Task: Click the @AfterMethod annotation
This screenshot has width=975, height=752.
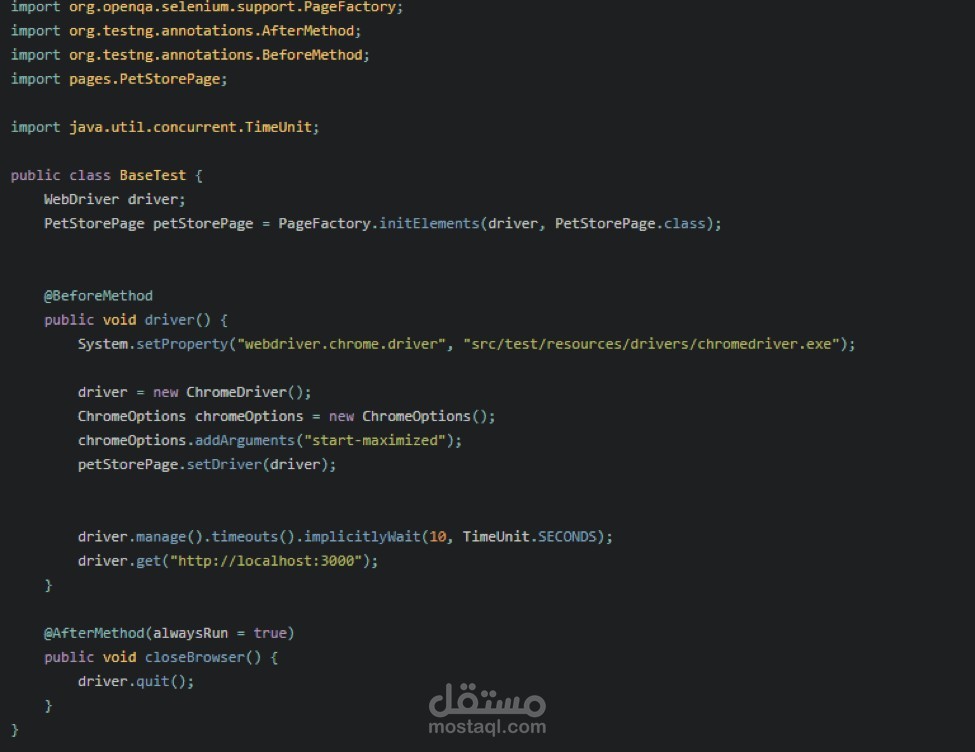Action: [x=96, y=633]
